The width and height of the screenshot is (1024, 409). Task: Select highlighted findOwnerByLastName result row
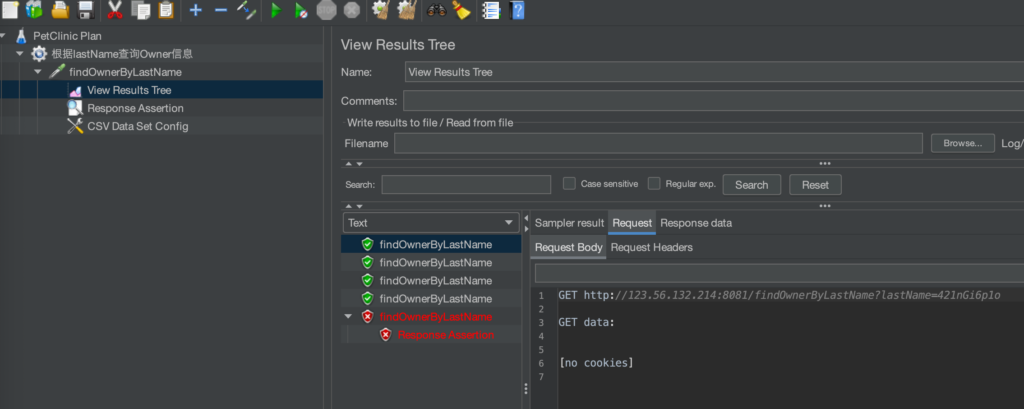(431, 244)
